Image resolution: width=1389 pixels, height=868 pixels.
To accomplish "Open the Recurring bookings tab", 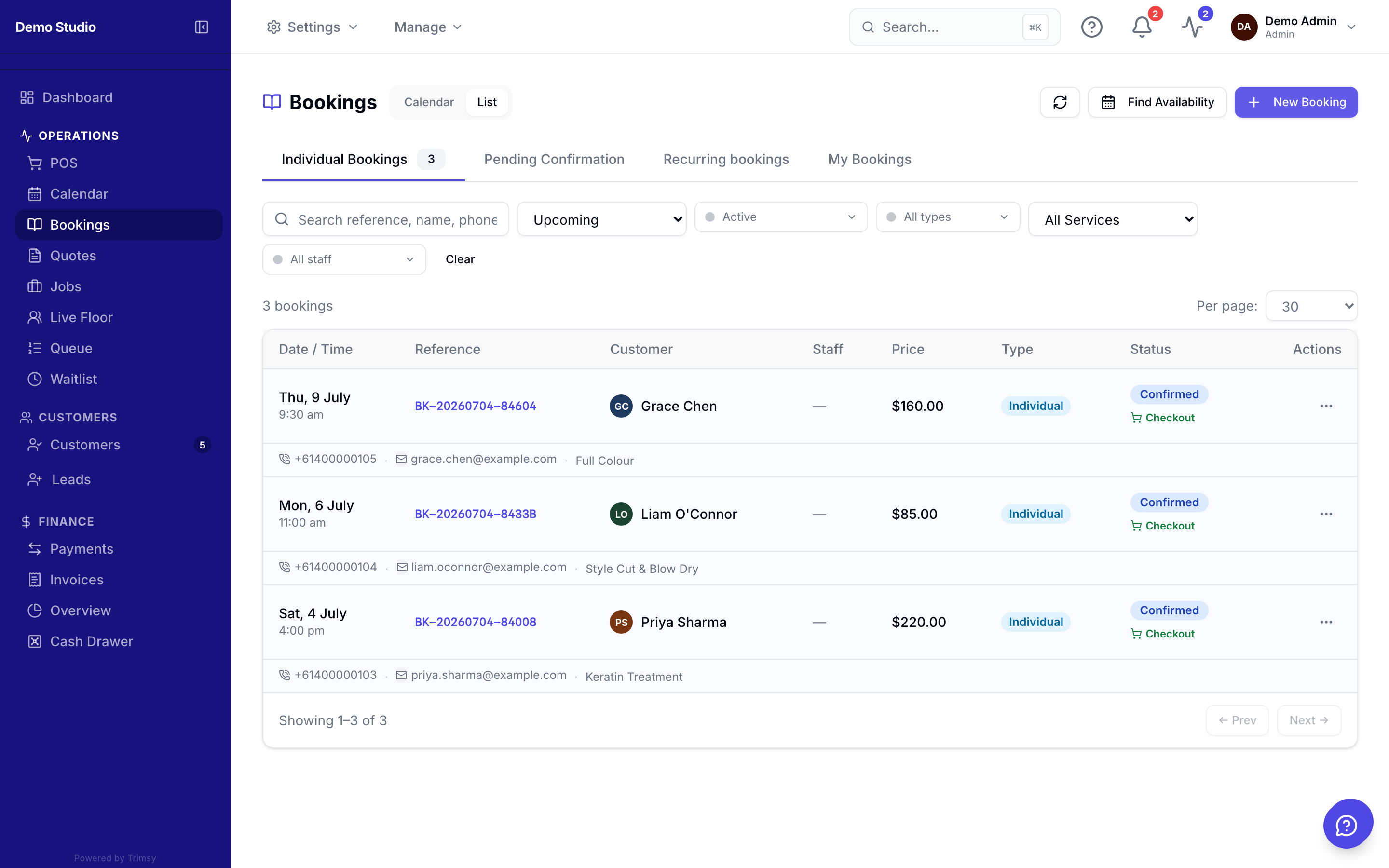I will click(x=726, y=159).
